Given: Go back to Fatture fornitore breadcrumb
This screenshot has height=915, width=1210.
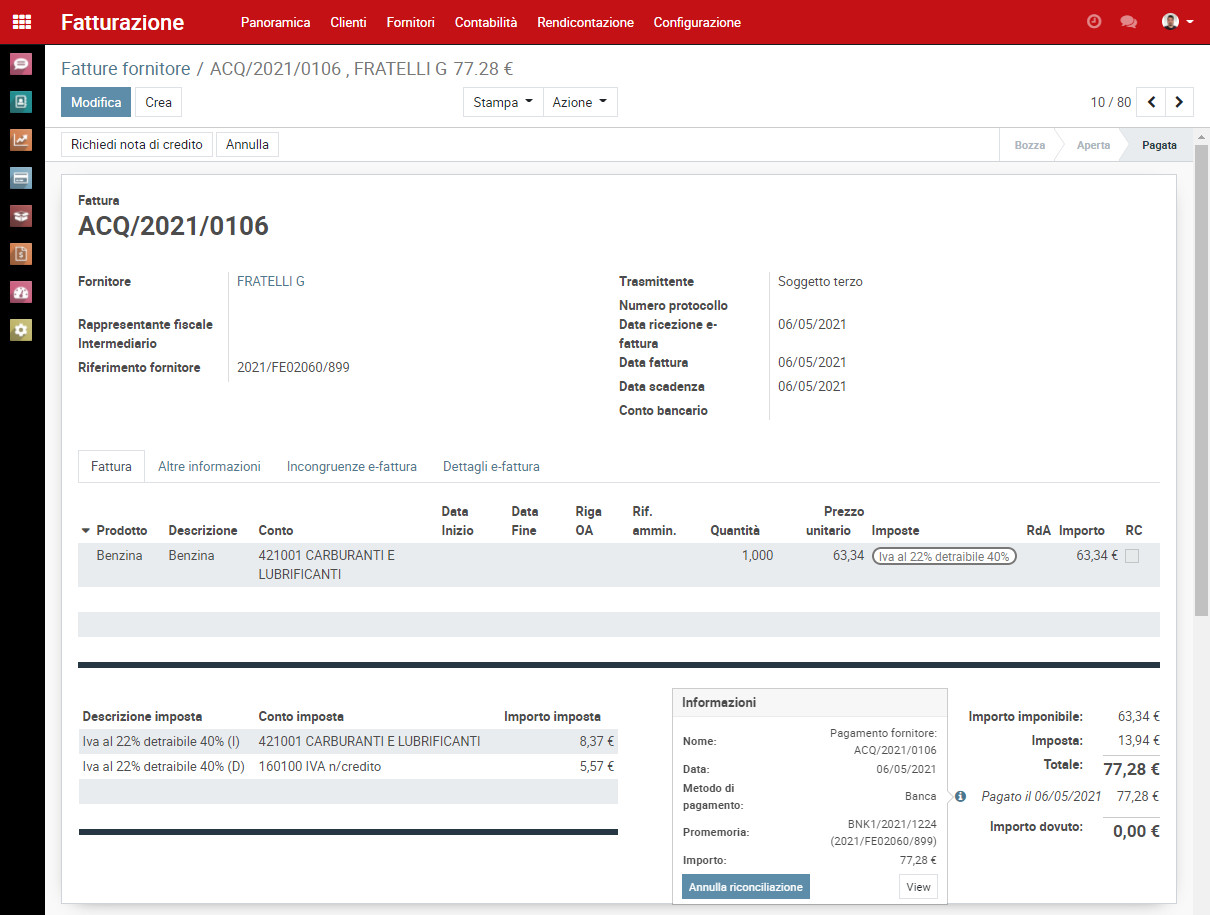Looking at the screenshot, I should pyautogui.click(x=126, y=69).
